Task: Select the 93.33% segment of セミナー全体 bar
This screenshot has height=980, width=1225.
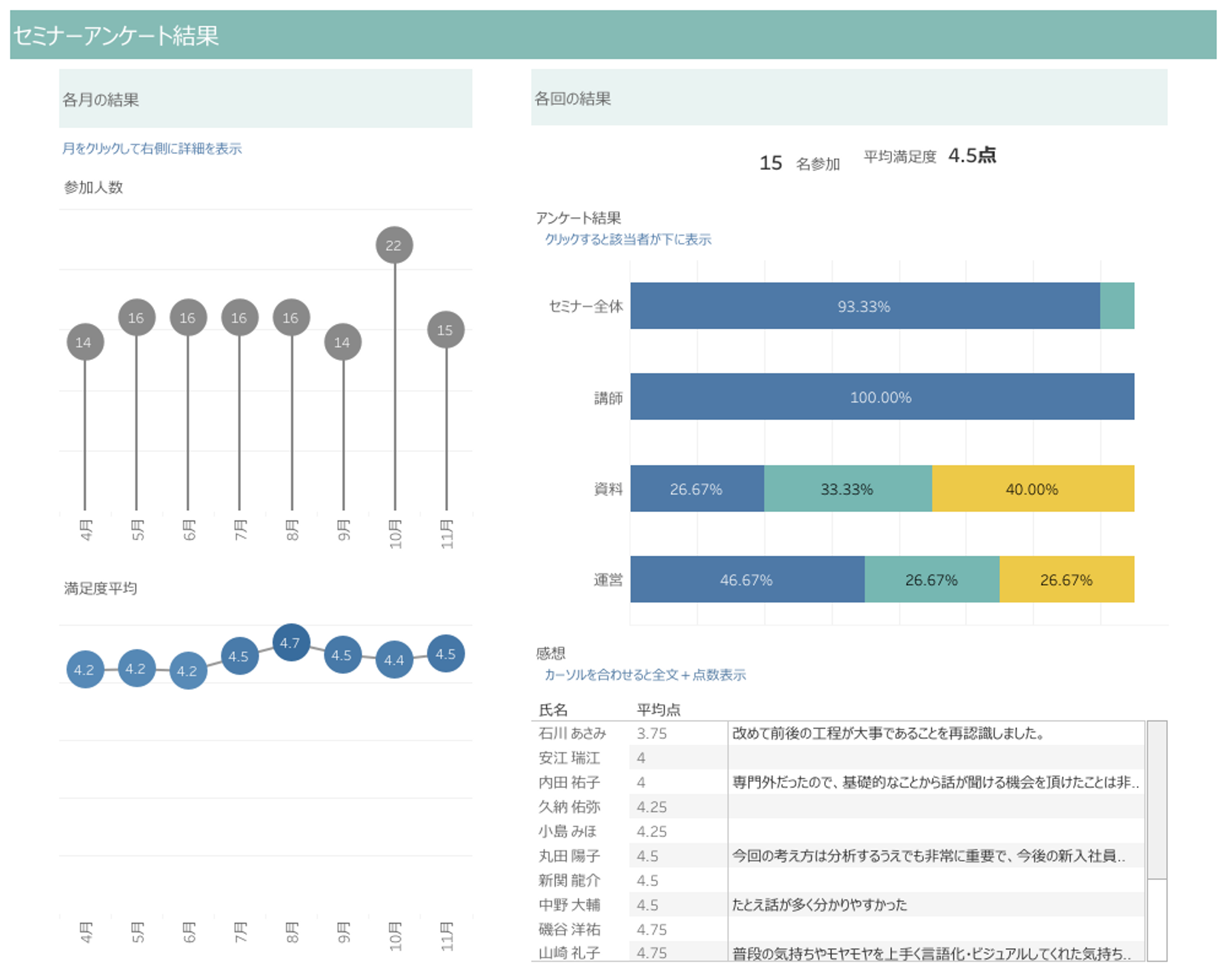Action: pyautogui.click(x=864, y=308)
